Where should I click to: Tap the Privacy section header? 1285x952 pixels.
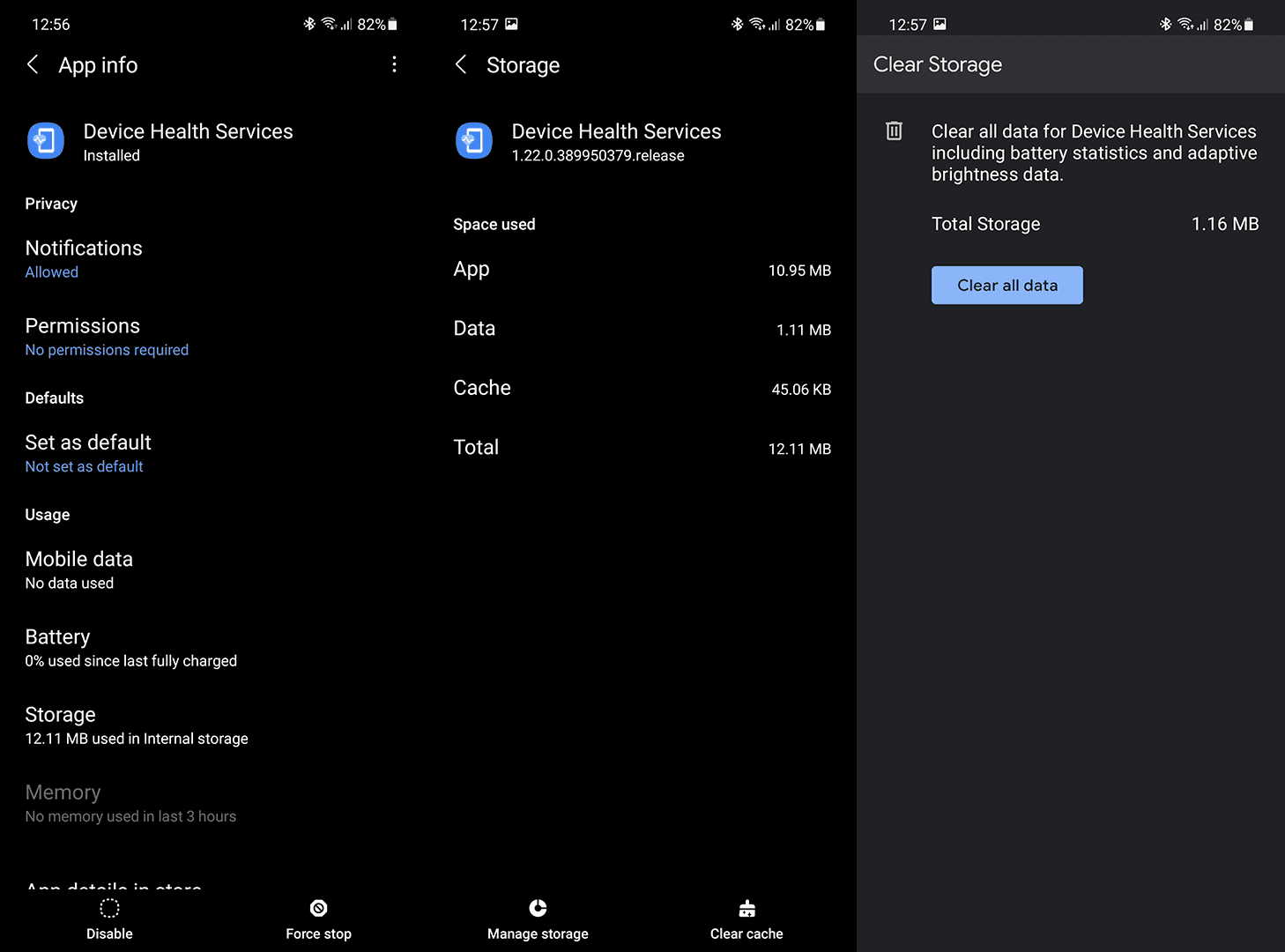(x=51, y=204)
